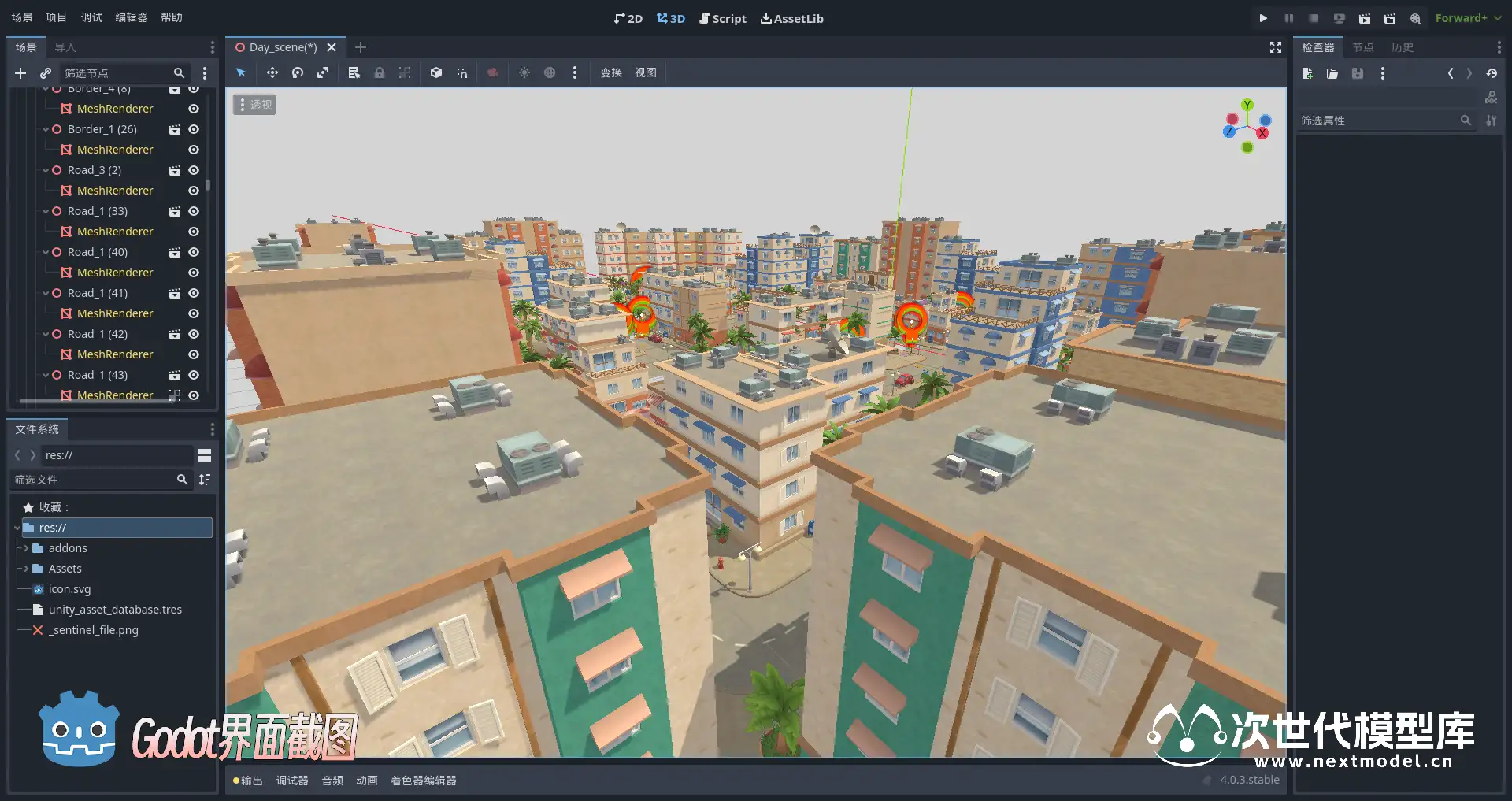Select the Move mode tool in viewport toolbar
This screenshot has height=801, width=1512.
tap(272, 72)
